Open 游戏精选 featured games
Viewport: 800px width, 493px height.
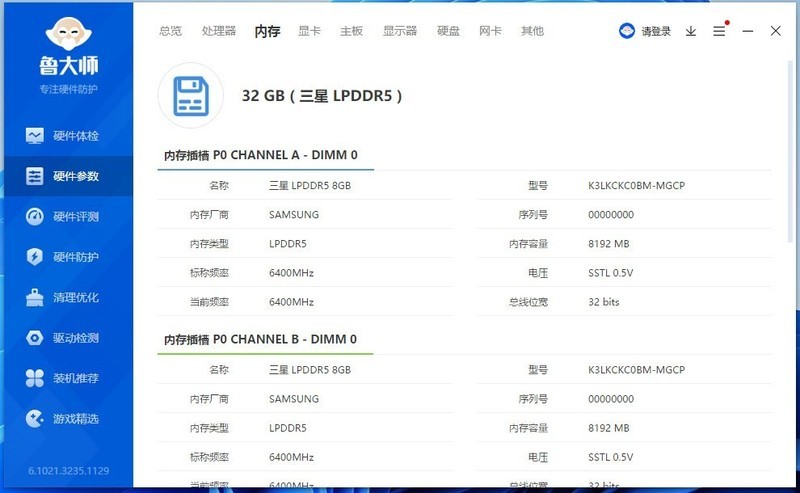click(66, 418)
